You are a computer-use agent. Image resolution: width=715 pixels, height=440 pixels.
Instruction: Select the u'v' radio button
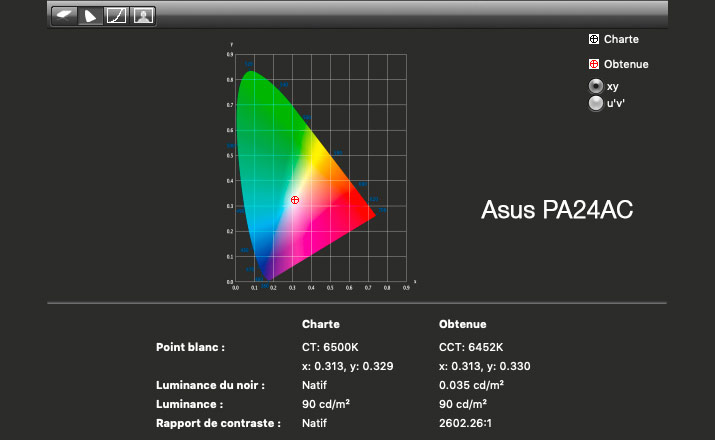tap(596, 103)
